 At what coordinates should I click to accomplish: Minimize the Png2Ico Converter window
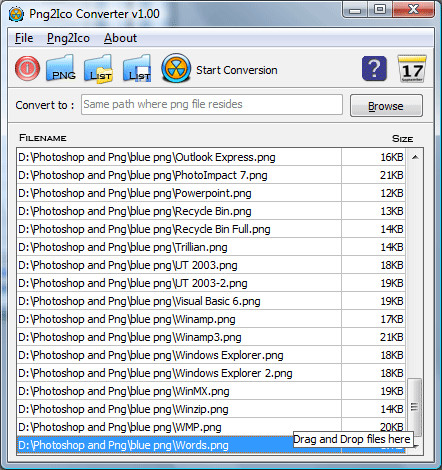coord(355,10)
